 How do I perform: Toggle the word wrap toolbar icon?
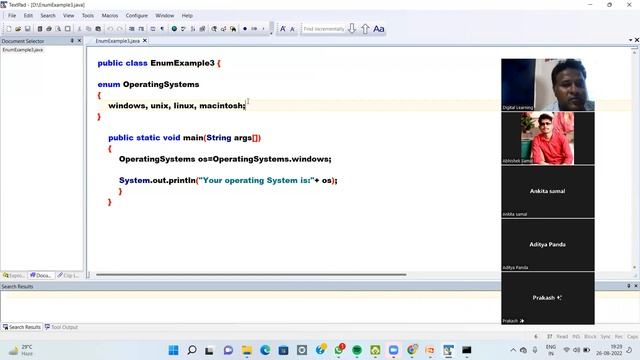[153, 29]
